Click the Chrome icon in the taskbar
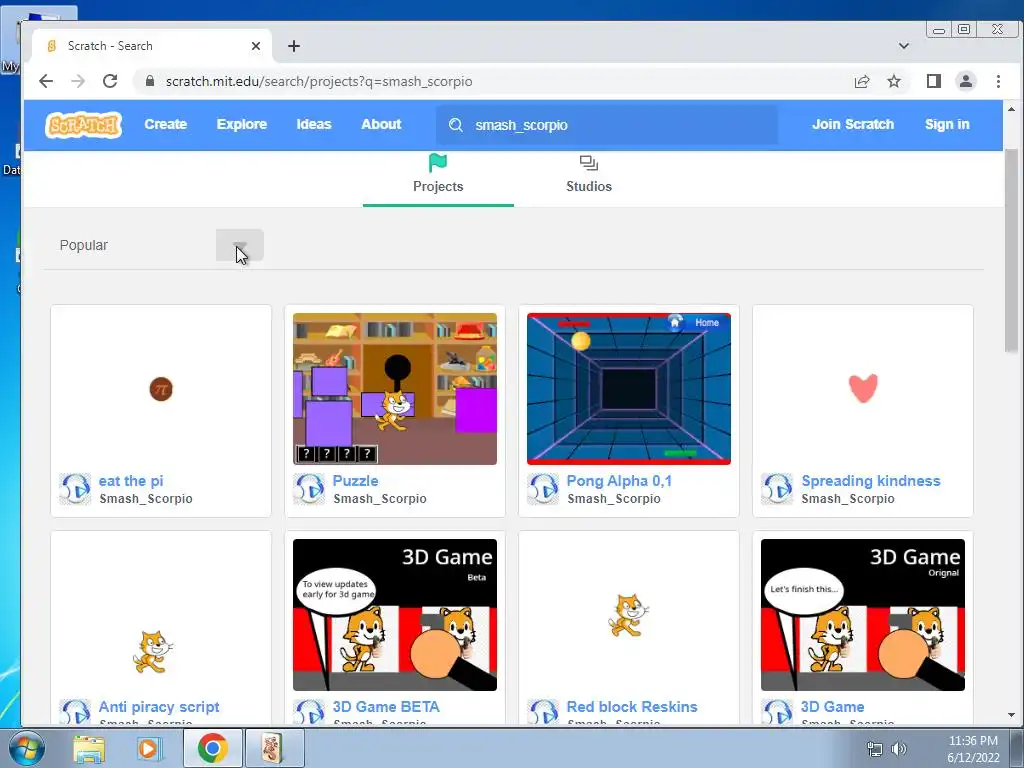The width and height of the screenshot is (1024, 768). pyautogui.click(x=212, y=748)
